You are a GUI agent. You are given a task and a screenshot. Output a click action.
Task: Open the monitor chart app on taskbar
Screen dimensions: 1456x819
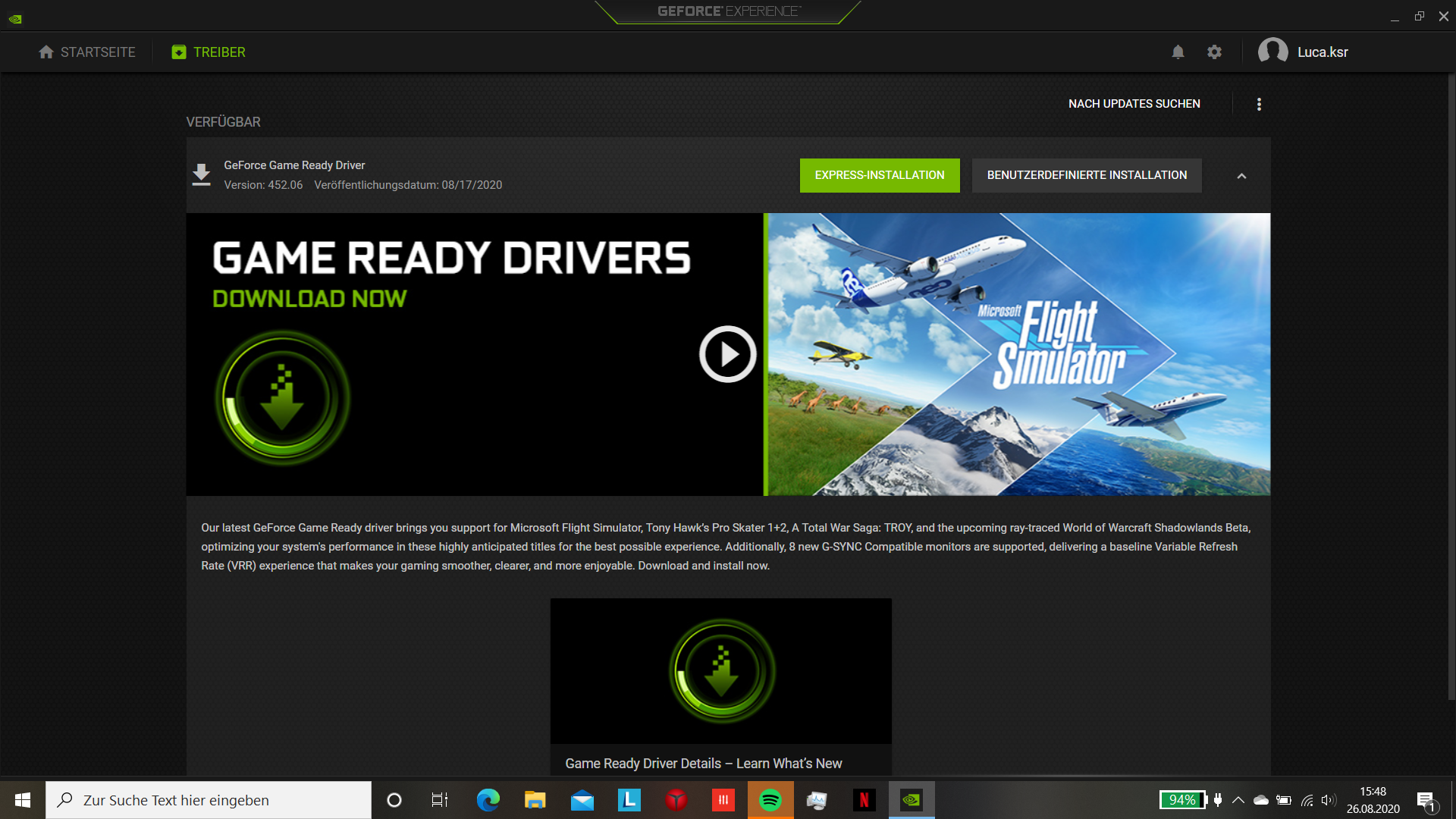[817, 800]
